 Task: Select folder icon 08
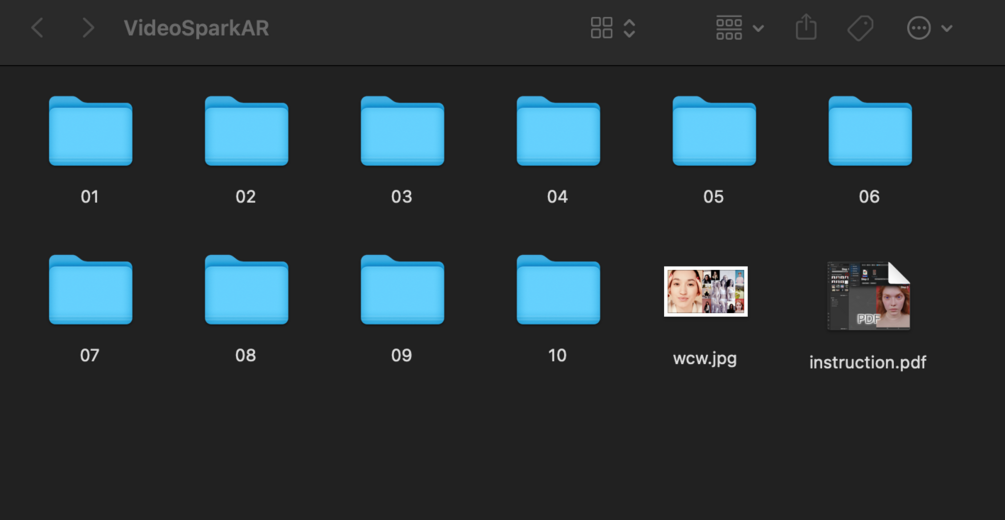246,290
